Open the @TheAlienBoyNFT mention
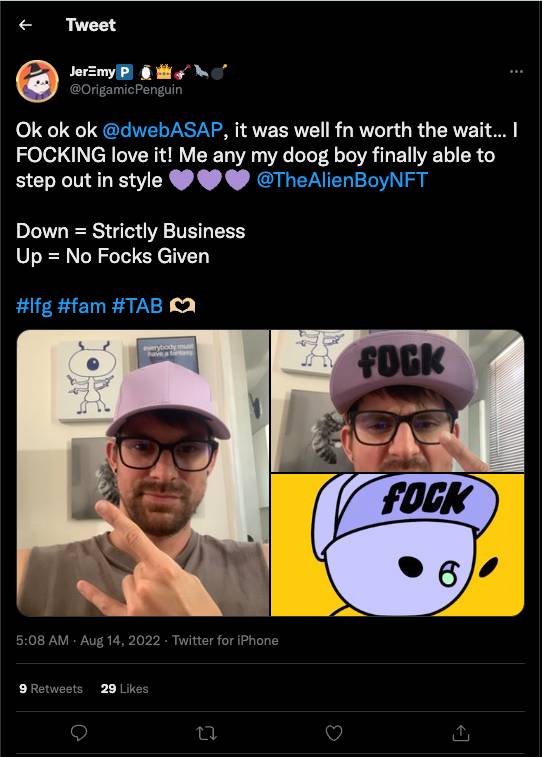 tap(342, 180)
